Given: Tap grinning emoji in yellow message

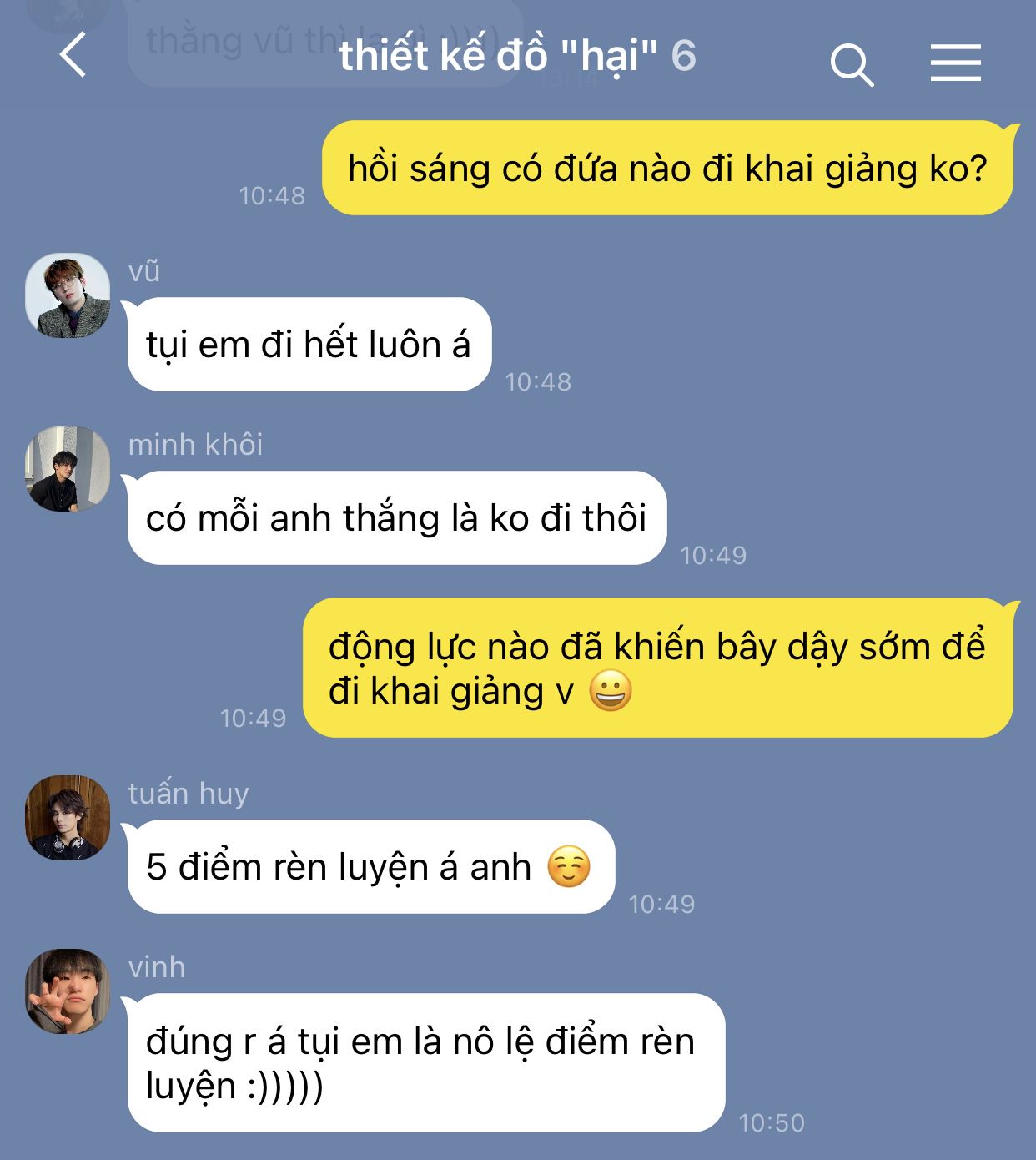Looking at the screenshot, I should (x=611, y=691).
